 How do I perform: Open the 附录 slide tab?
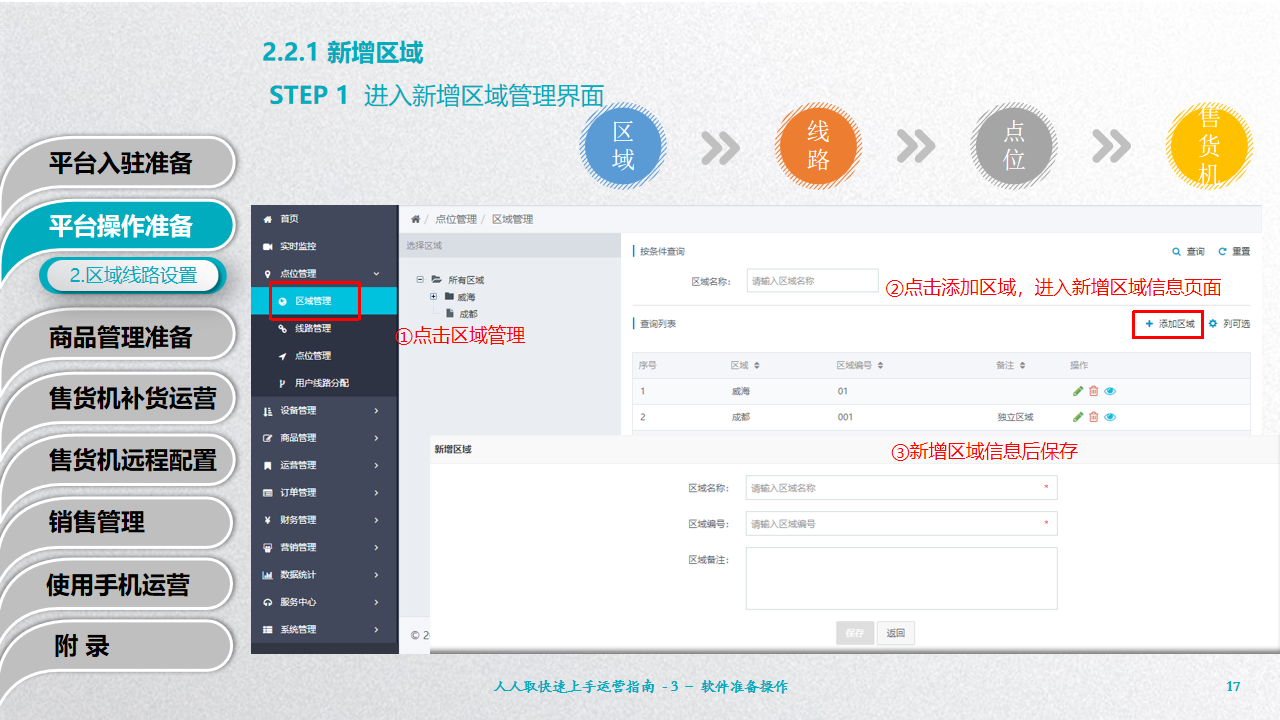(x=120, y=646)
